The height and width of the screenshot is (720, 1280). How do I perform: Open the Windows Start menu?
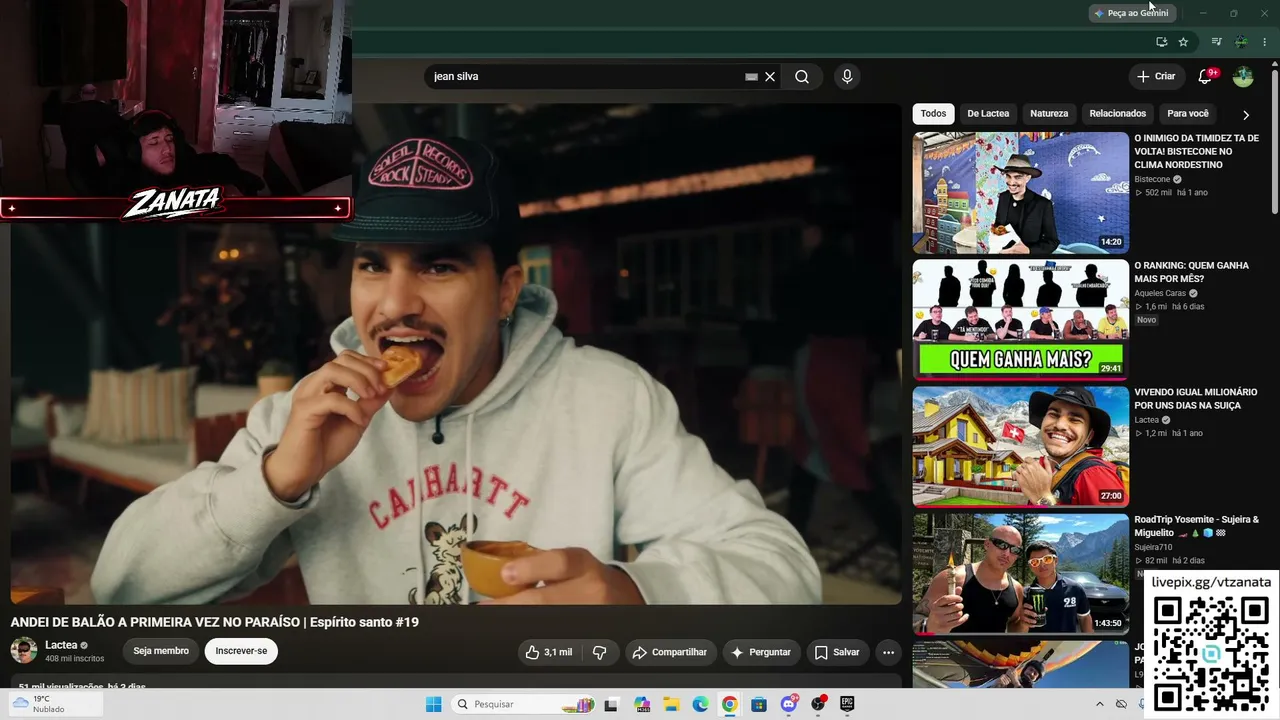[433, 704]
